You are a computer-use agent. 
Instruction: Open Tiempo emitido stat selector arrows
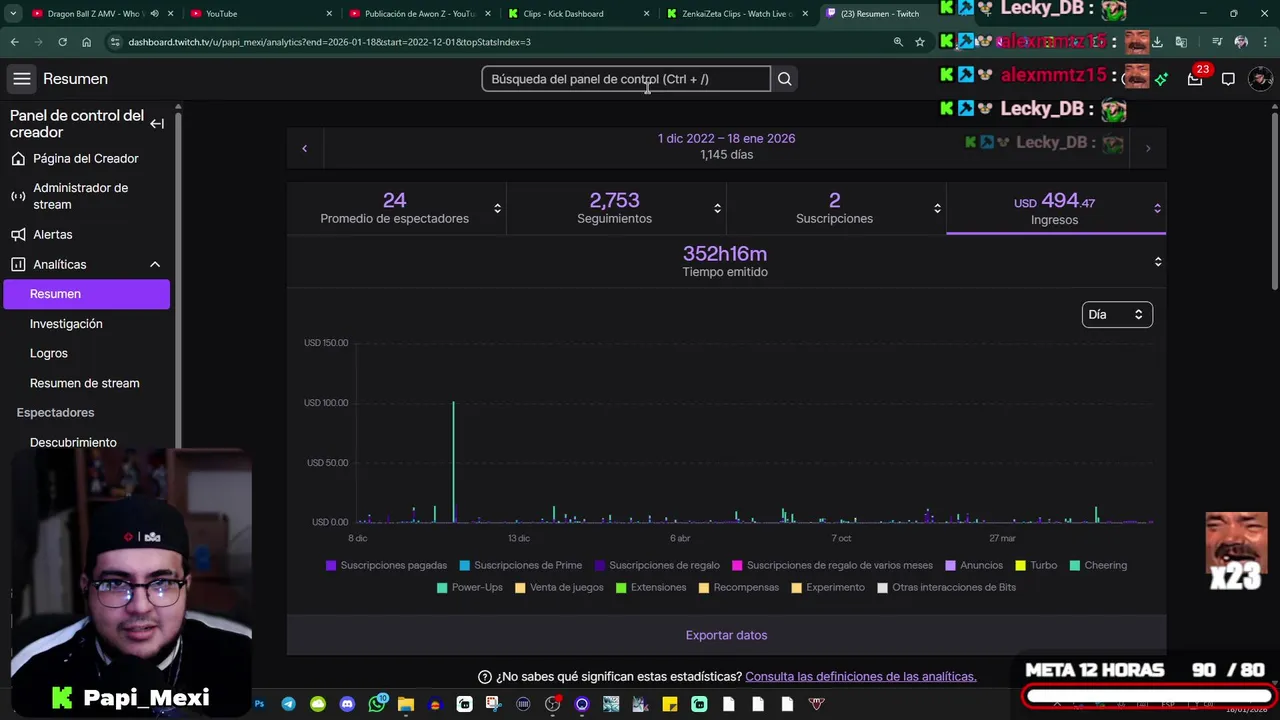point(1158,262)
